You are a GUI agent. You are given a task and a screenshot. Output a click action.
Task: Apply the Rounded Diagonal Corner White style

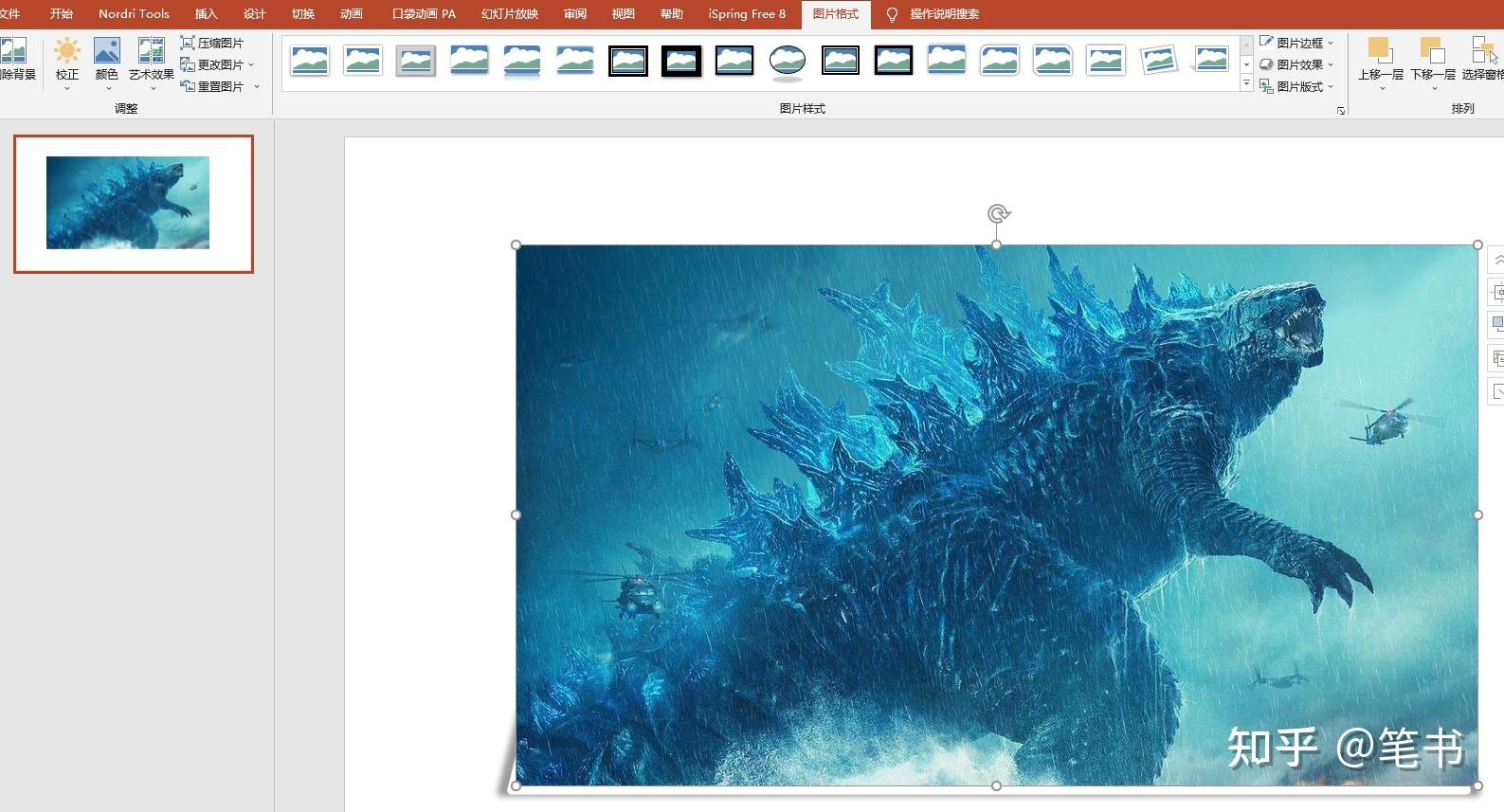pyautogui.click(x=1000, y=61)
